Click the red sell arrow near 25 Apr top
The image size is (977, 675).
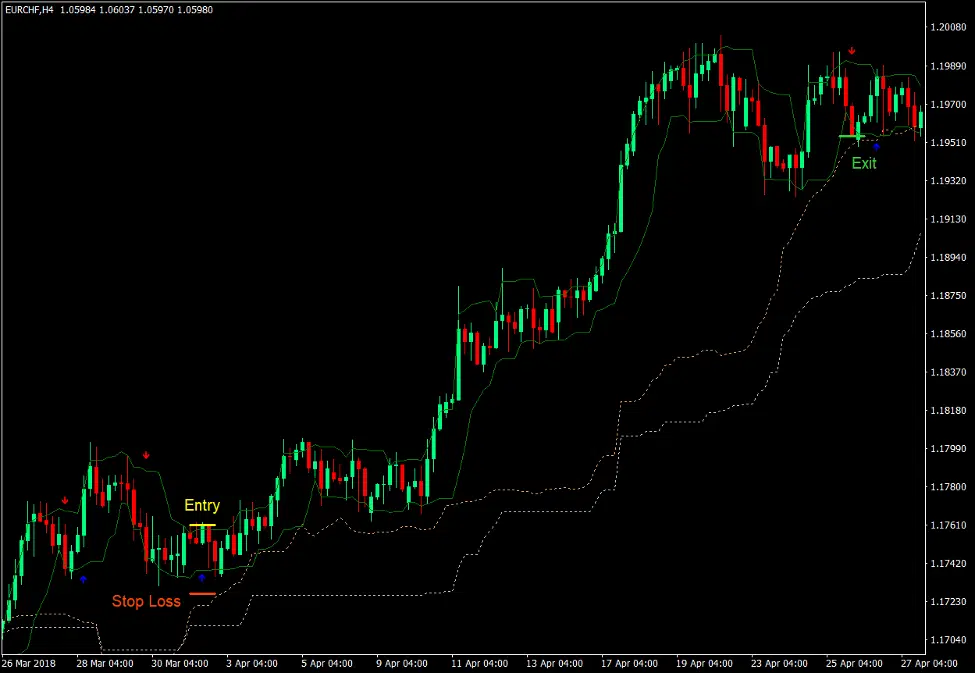click(x=852, y=48)
